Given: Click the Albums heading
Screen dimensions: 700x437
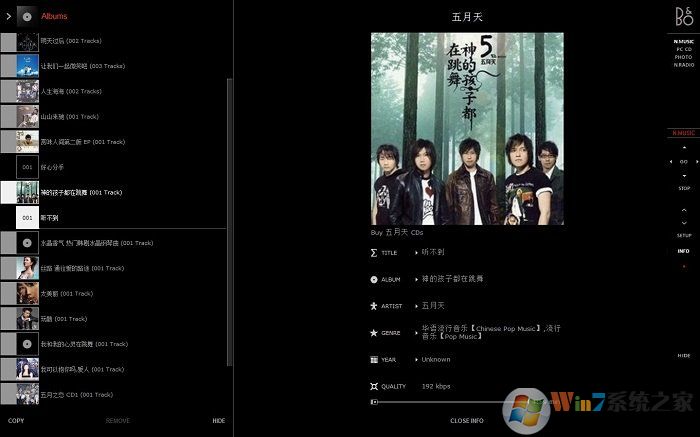Looking at the screenshot, I should tap(54, 16).
